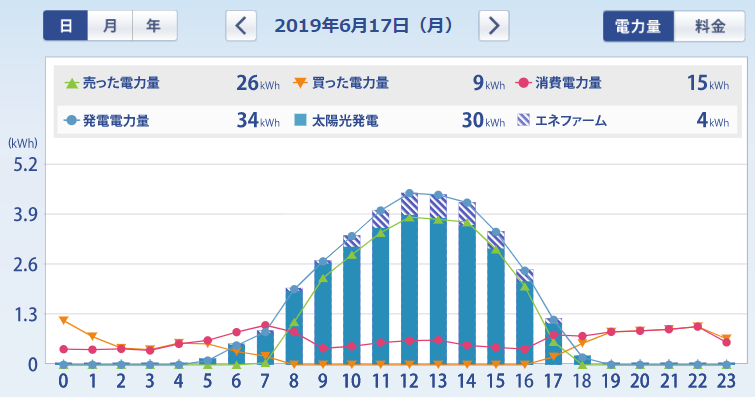Click the green triangle 売った電力量 legend icon

[x=72, y=83]
